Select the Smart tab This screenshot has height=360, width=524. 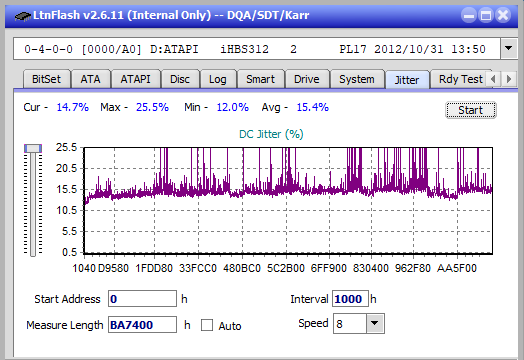[x=260, y=79]
